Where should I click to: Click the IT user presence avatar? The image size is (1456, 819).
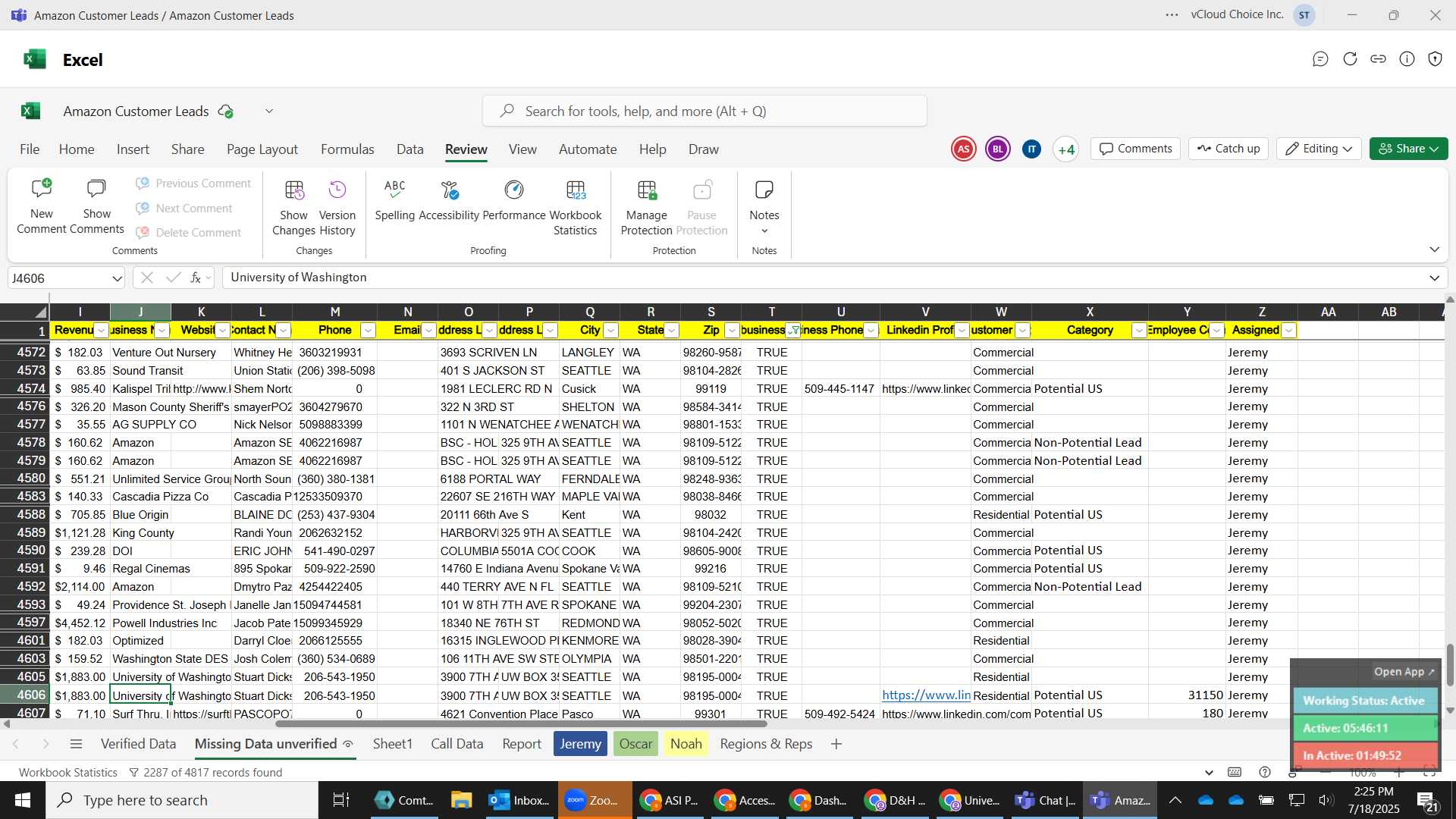tap(1031, 149)
